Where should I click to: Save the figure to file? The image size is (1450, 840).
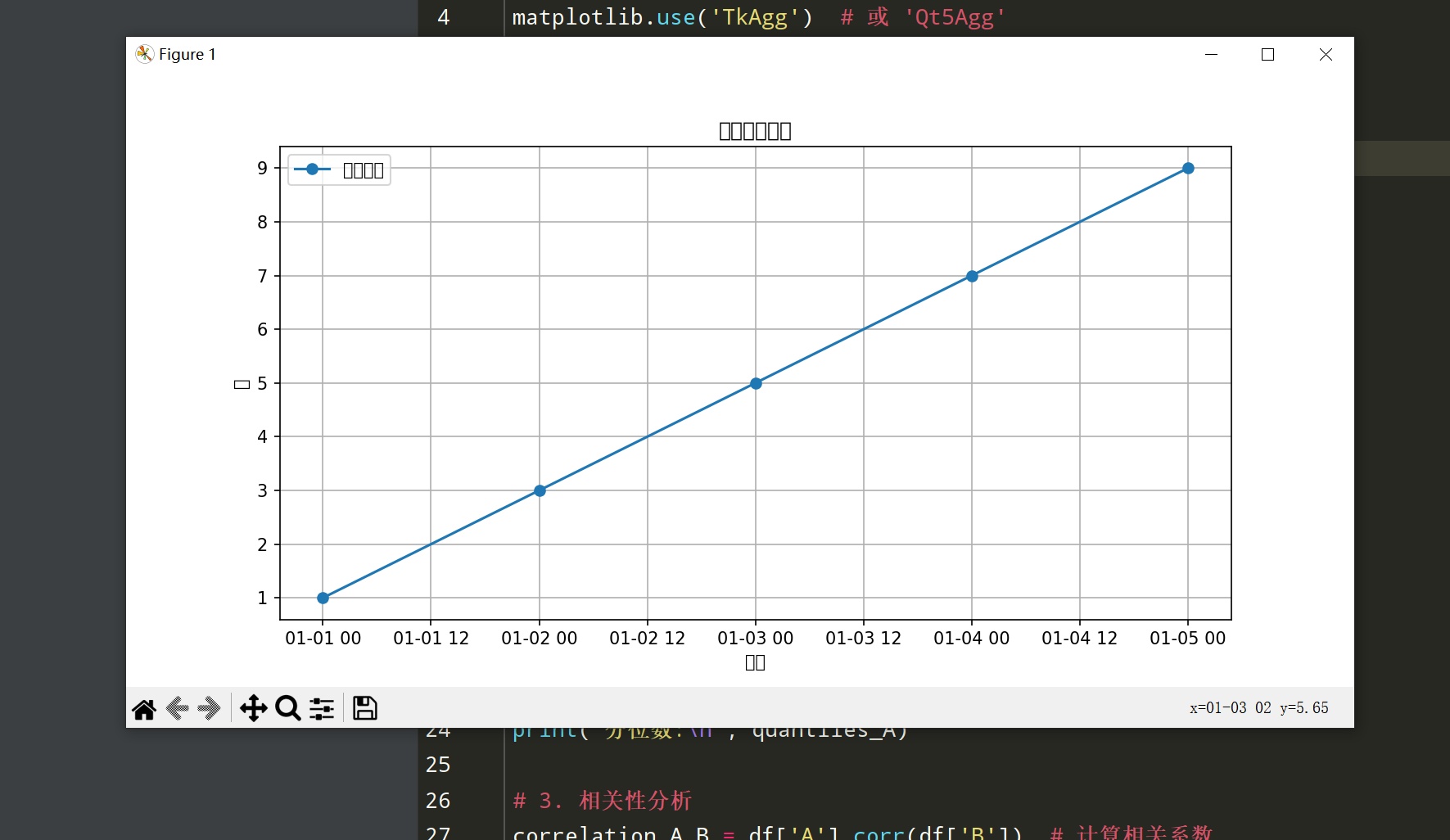point(365,708)
